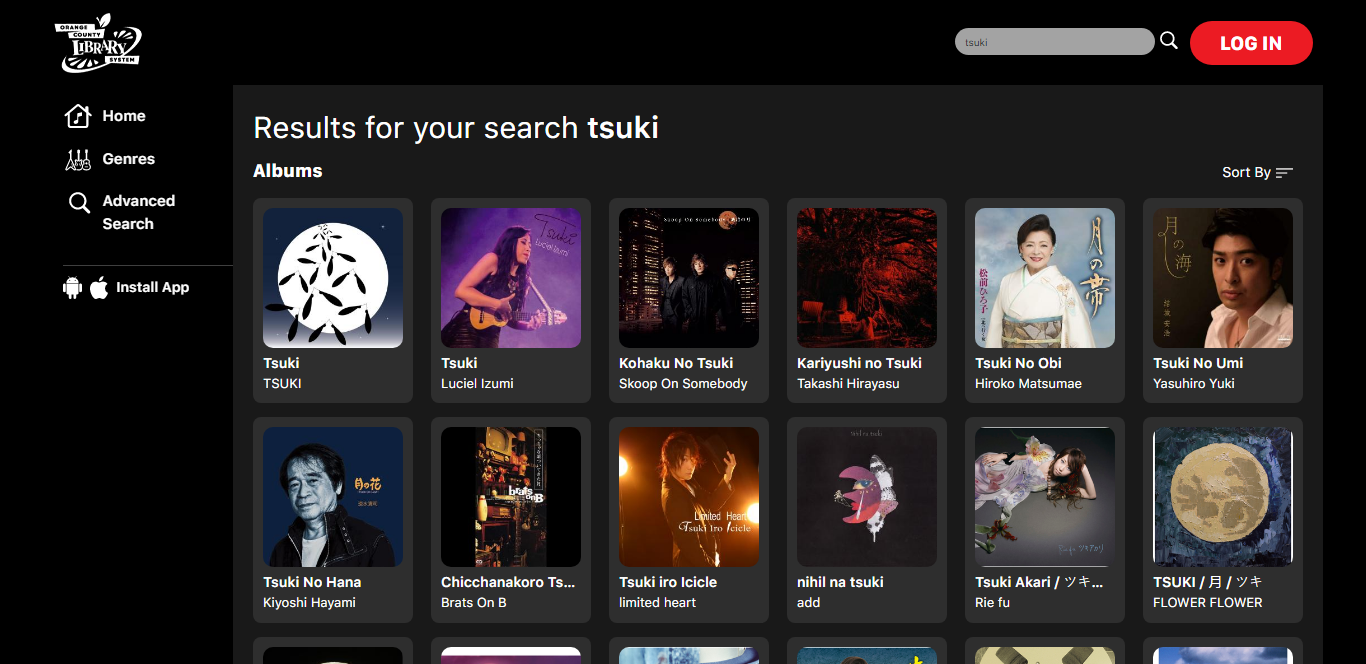1366x664 pixels.
Task: Select the Kohaku No Tsuki album cover
Action: (x=689, y=278)
